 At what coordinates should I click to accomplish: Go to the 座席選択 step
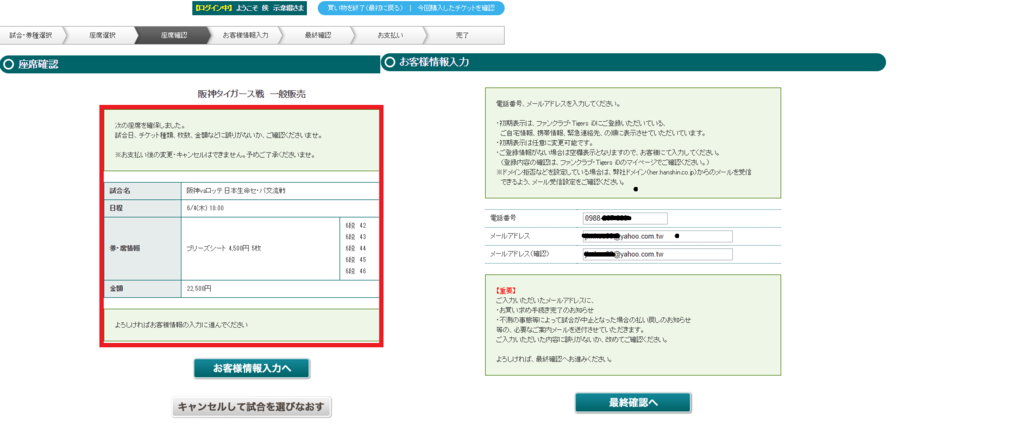[102, 35]
